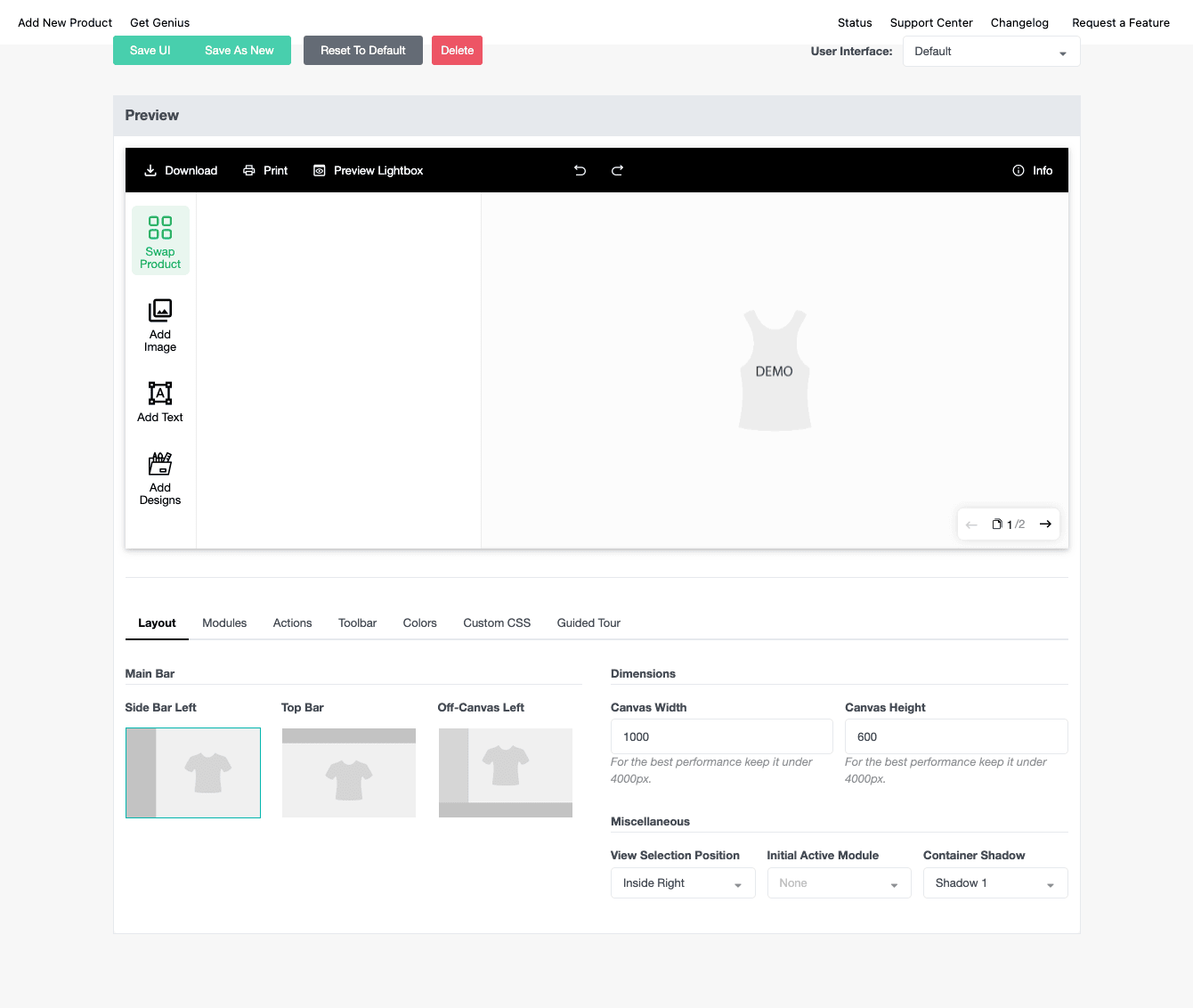Switch to the Modules tab
1193x1008 pixels.
tap(224, 622)
